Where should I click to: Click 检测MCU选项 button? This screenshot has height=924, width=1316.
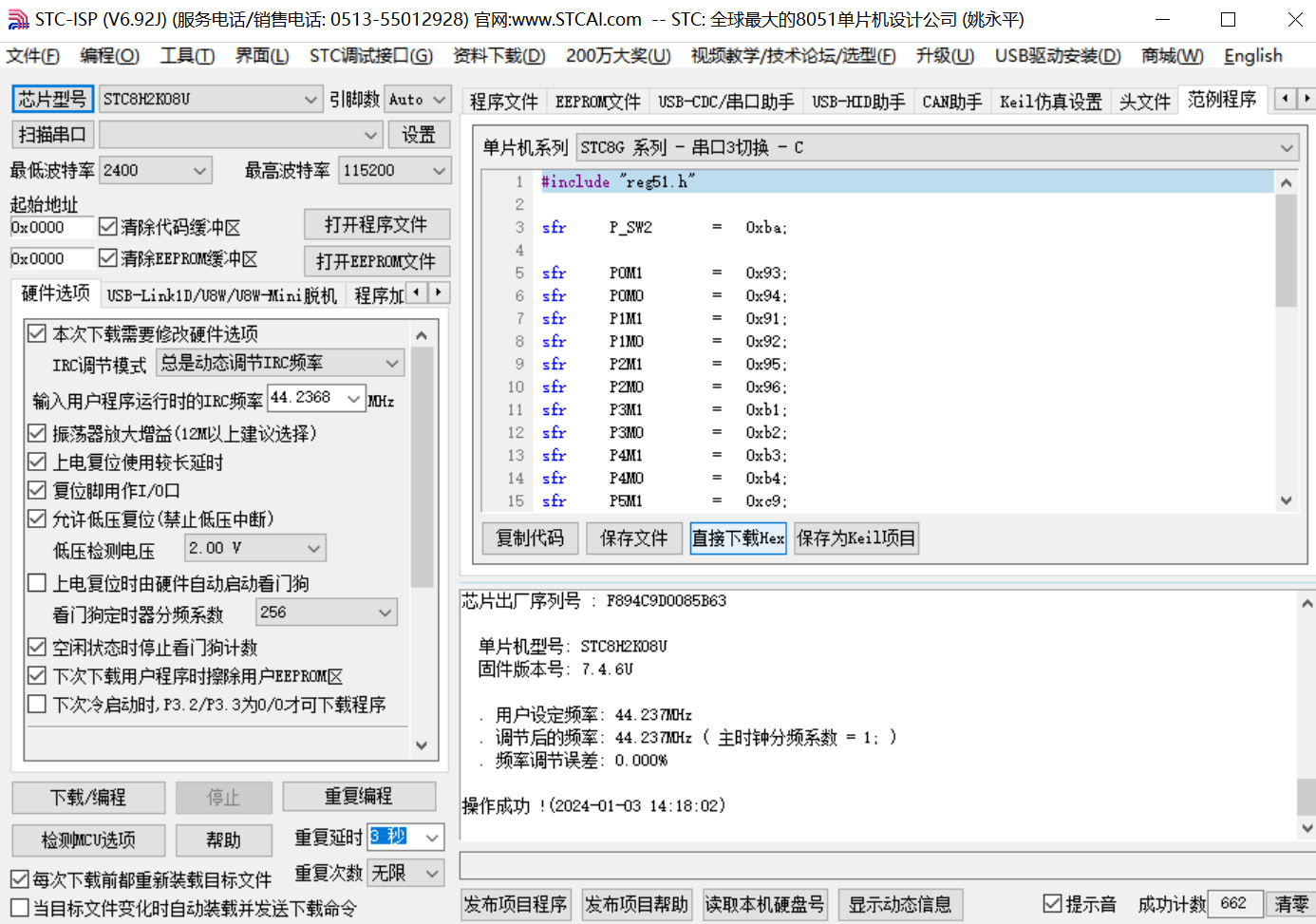[88, 839]
